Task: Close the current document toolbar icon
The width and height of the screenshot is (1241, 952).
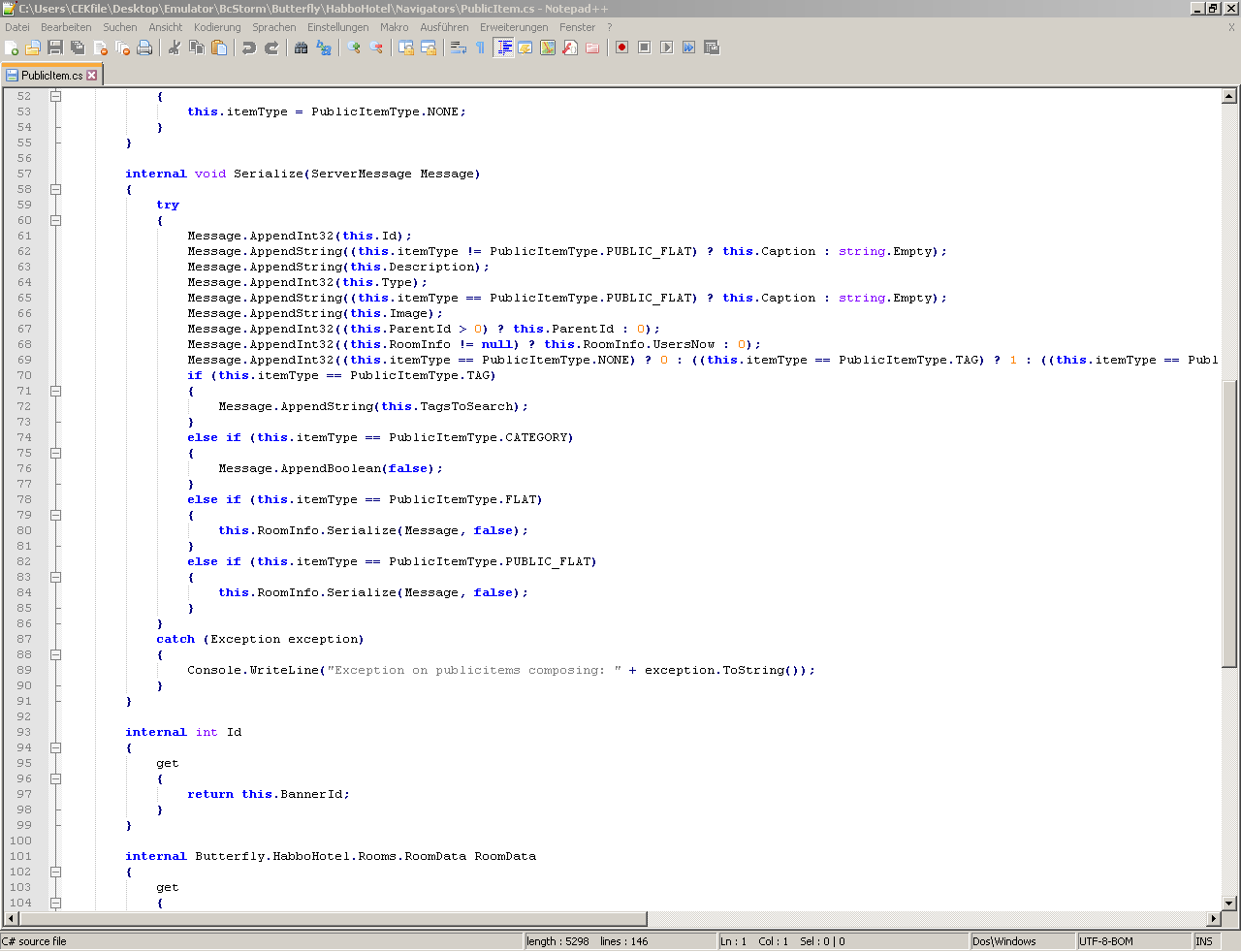Action: 100,48
